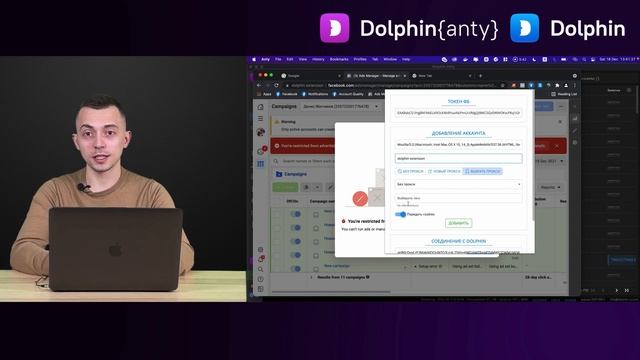Open the Bookmarks menu
This screenshot has width=640, height=360.
(339, 60)
